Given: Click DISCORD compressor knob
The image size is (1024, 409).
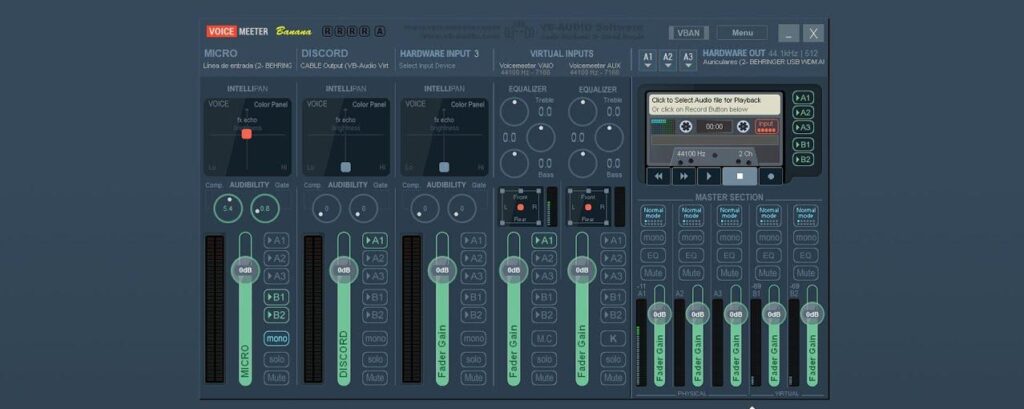Looking at the screenshot, I should 327,208.
